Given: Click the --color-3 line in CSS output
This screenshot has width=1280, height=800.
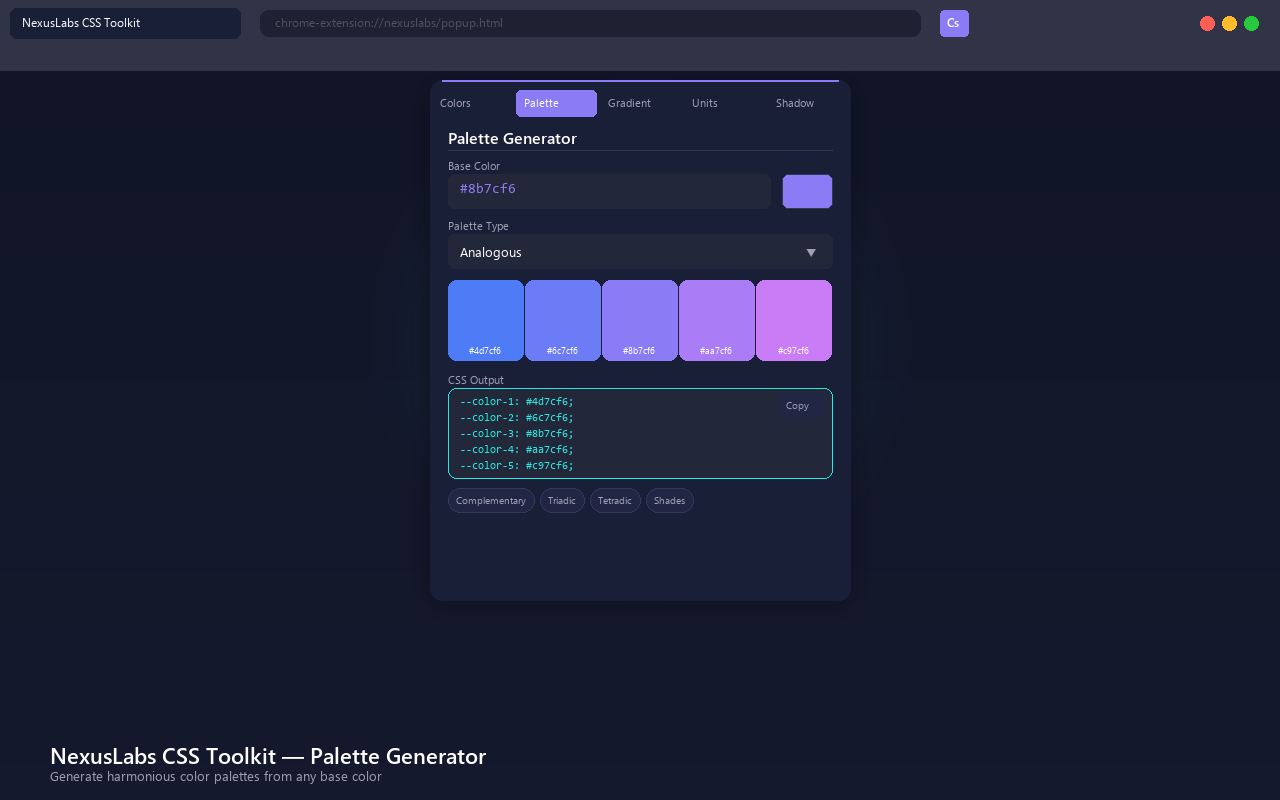Looking at the screenshot, I should click(x=517, y=434).
